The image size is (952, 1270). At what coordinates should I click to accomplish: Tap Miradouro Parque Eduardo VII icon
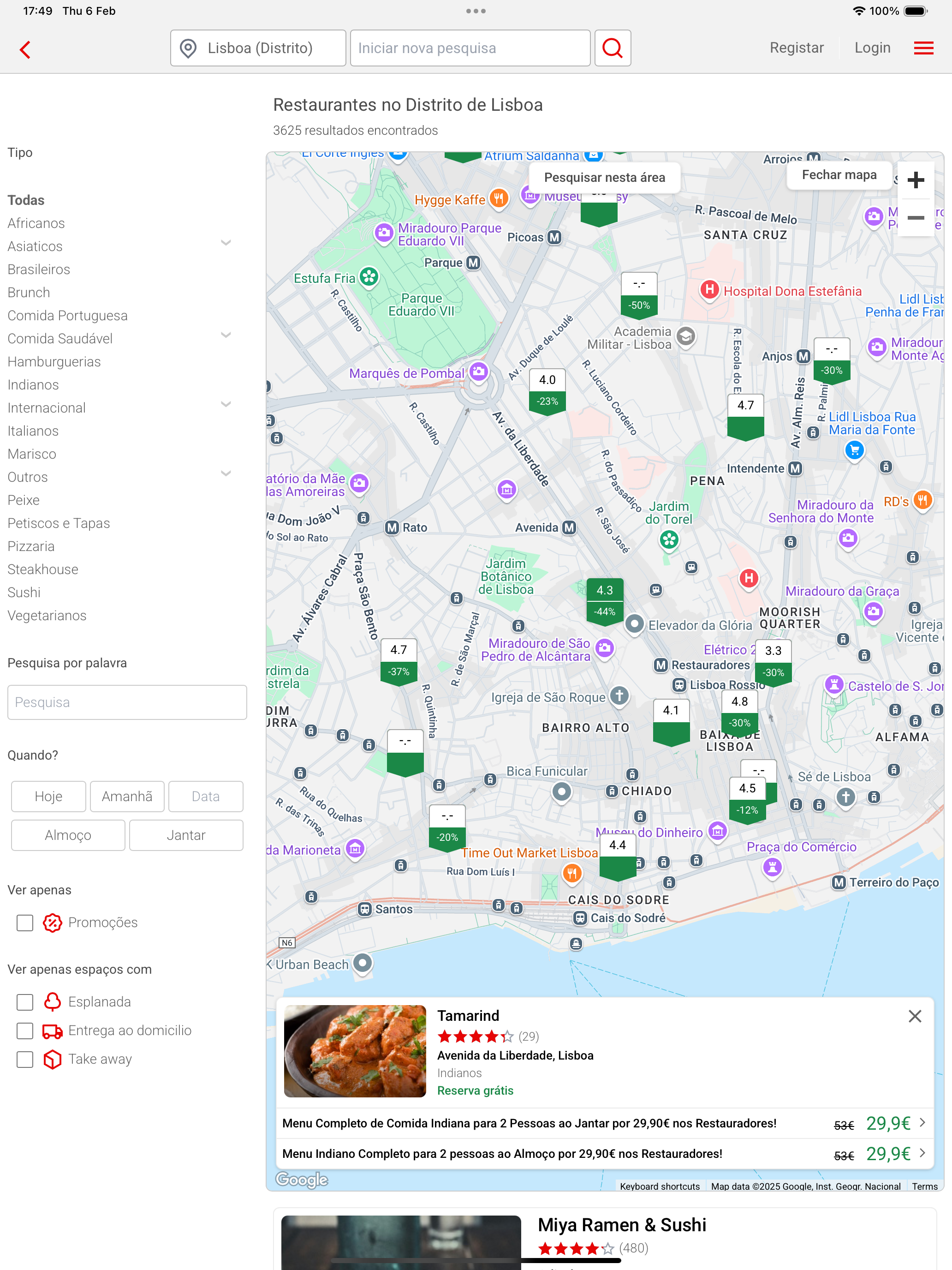(383, 233)
